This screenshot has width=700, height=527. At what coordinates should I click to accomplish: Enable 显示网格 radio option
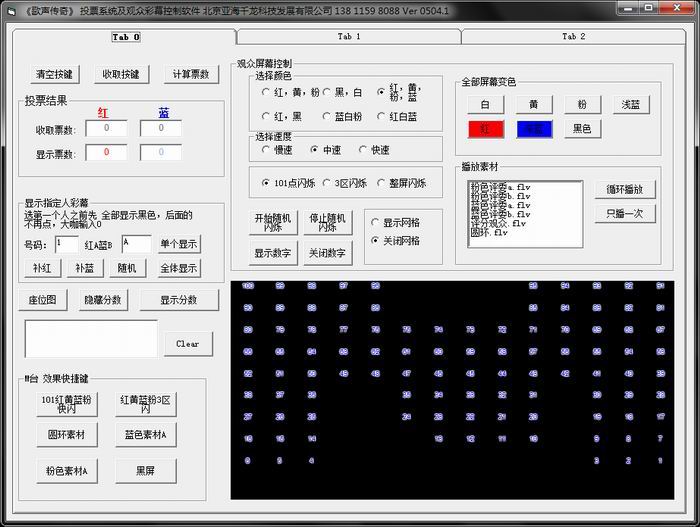point(375,222)
